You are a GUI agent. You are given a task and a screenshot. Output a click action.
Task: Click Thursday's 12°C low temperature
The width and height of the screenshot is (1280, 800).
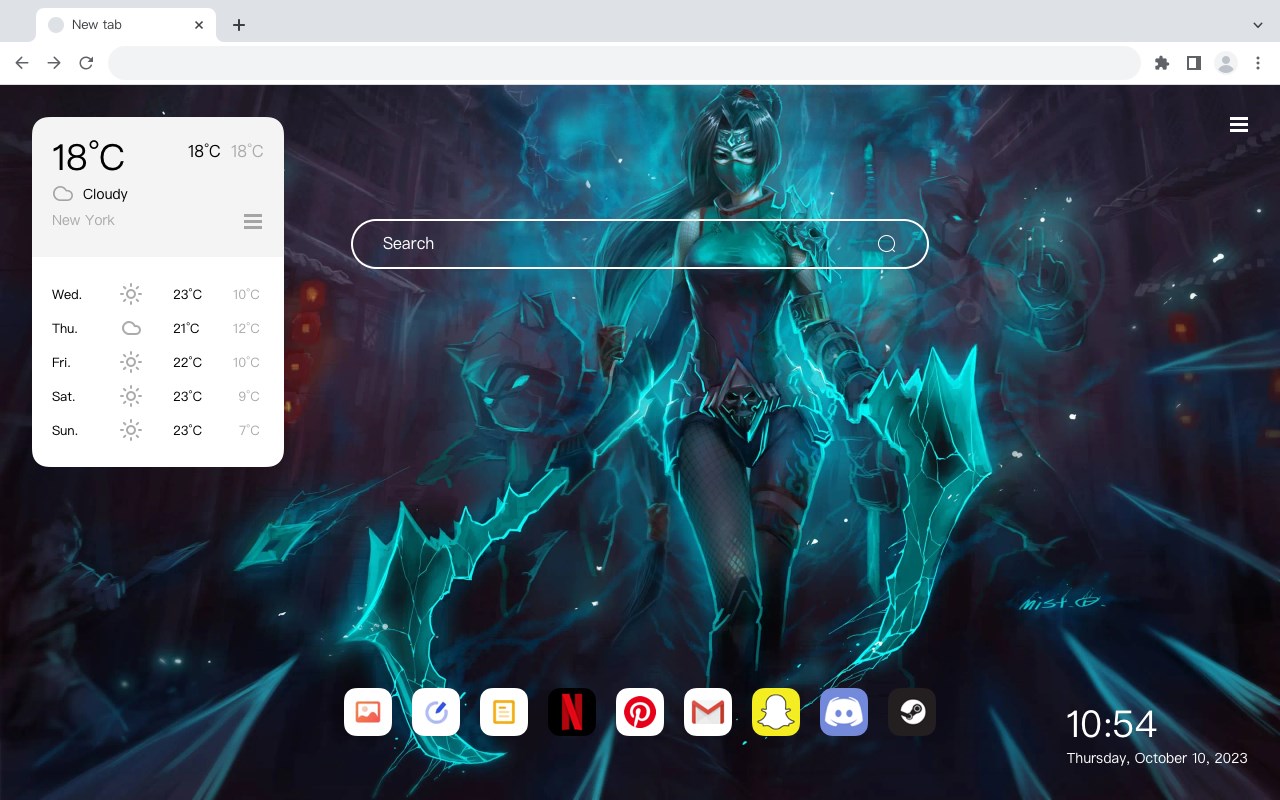(x=247, y=328)
